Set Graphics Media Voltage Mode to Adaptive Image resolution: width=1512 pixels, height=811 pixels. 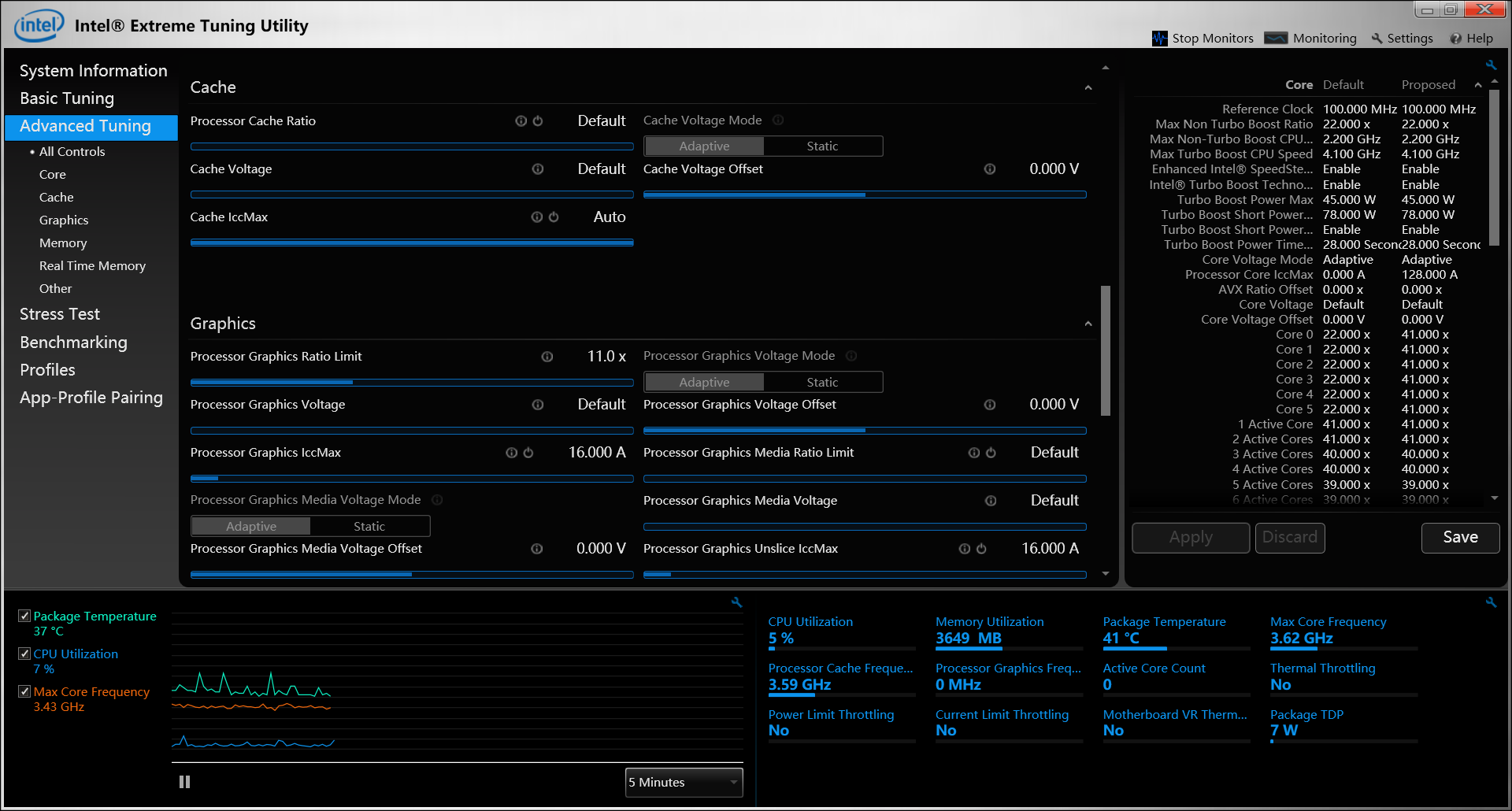[251, 527]
